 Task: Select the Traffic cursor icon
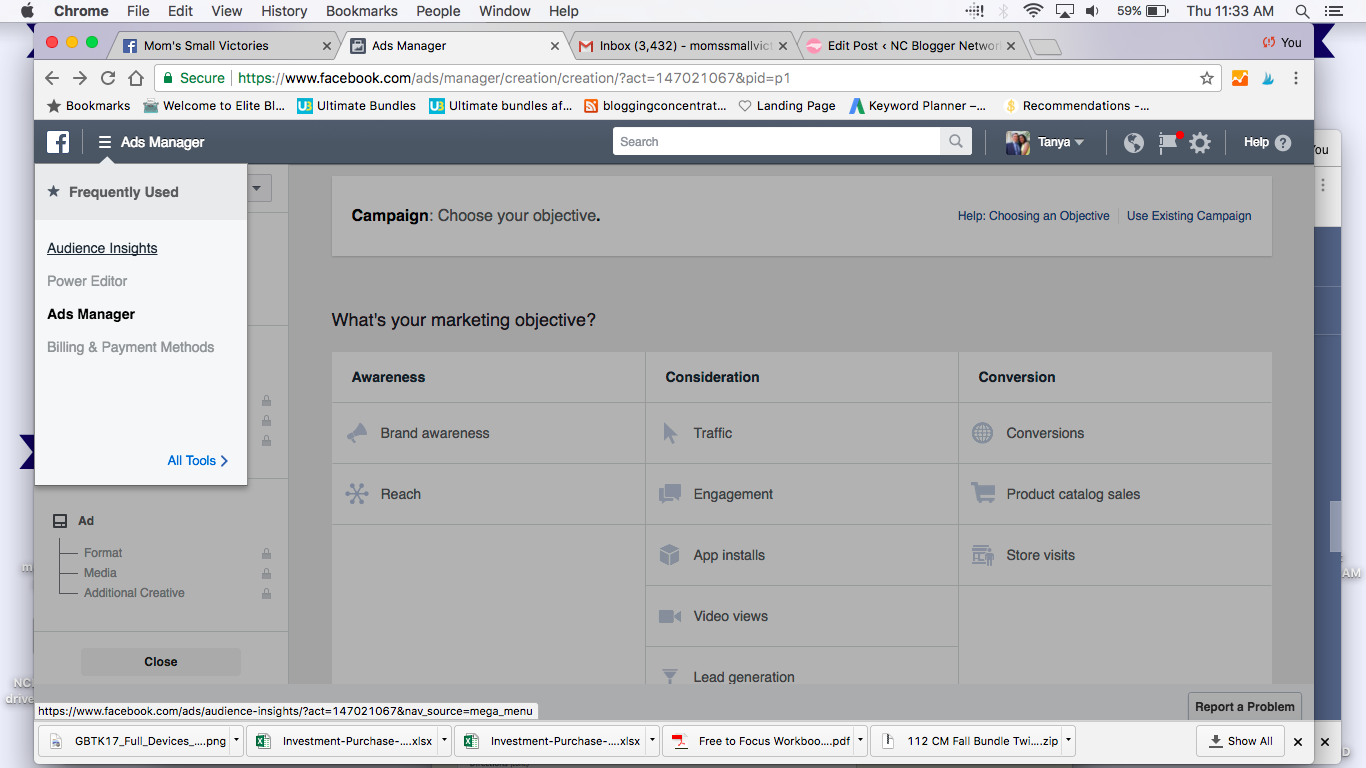point(670,433)
